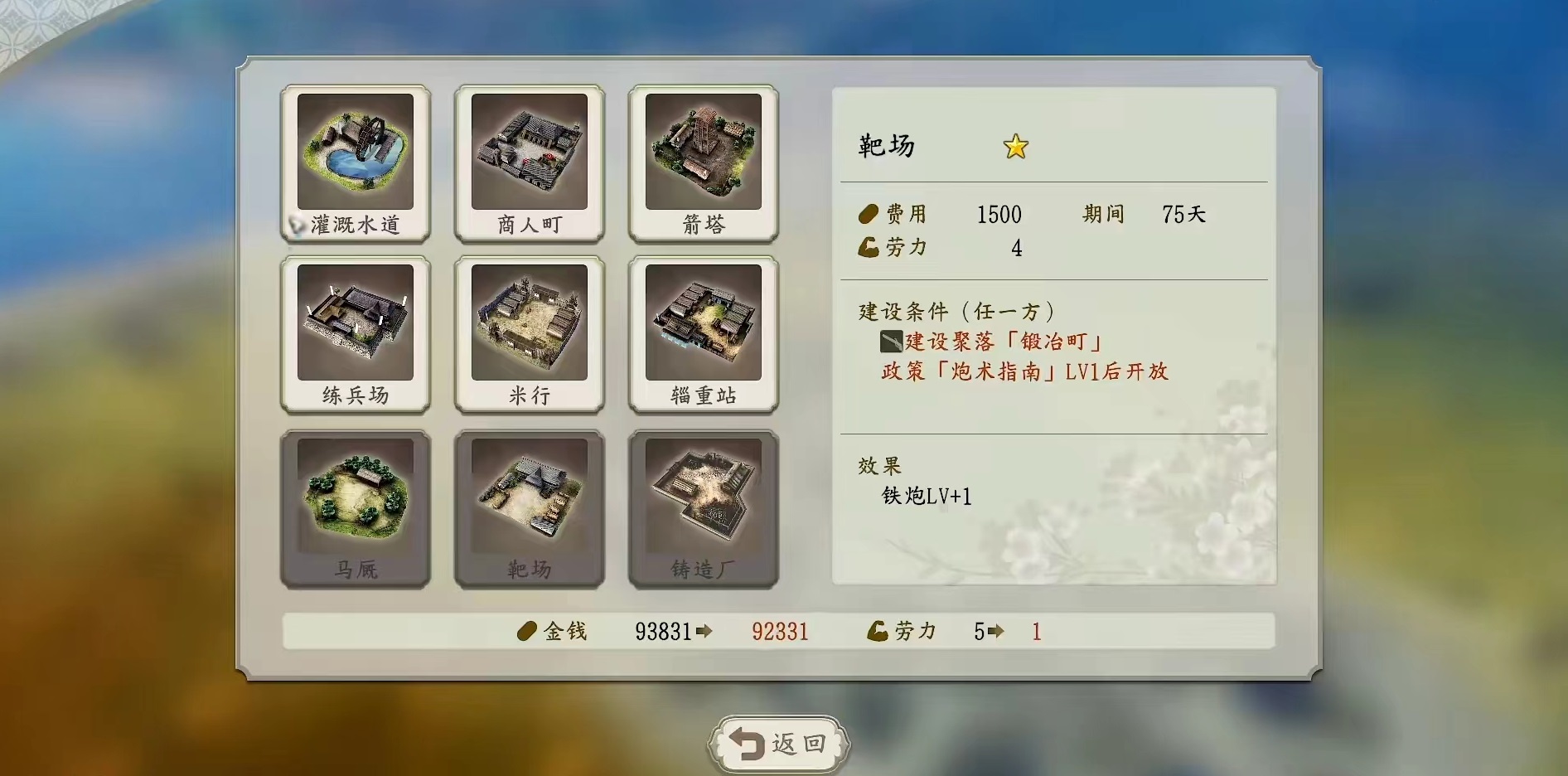This screenshot has width=1568, height=776.
Task: Click the 劳力 arm icon in bottom bar
Action: pos(877,632)
